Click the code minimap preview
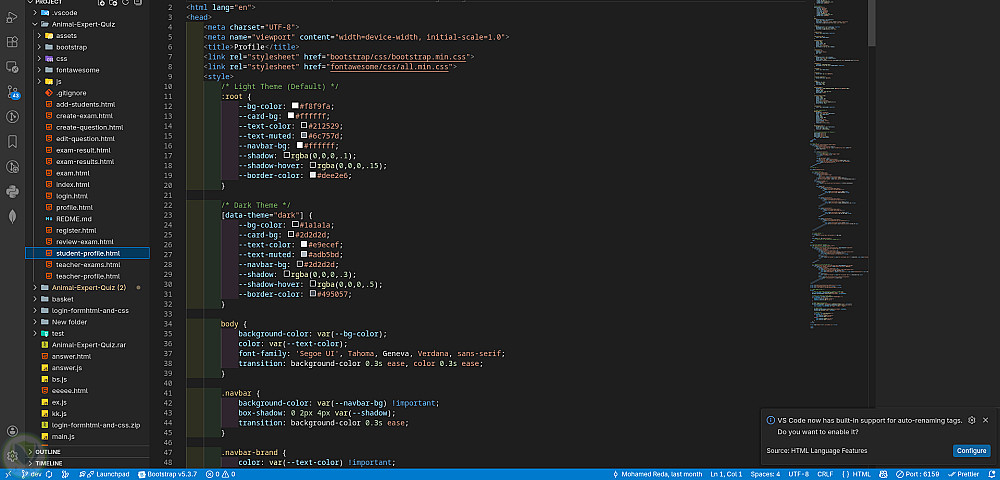The height and width of the screenshot is (480, 1000). pyautogui.click(x=839, y=166)
